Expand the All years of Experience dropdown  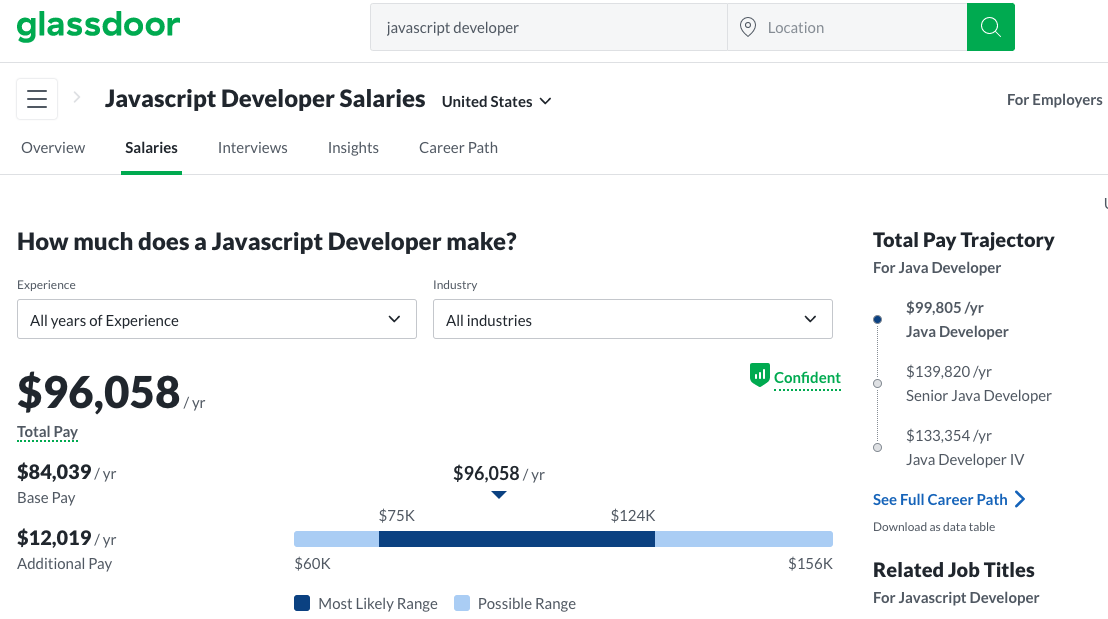217,319
